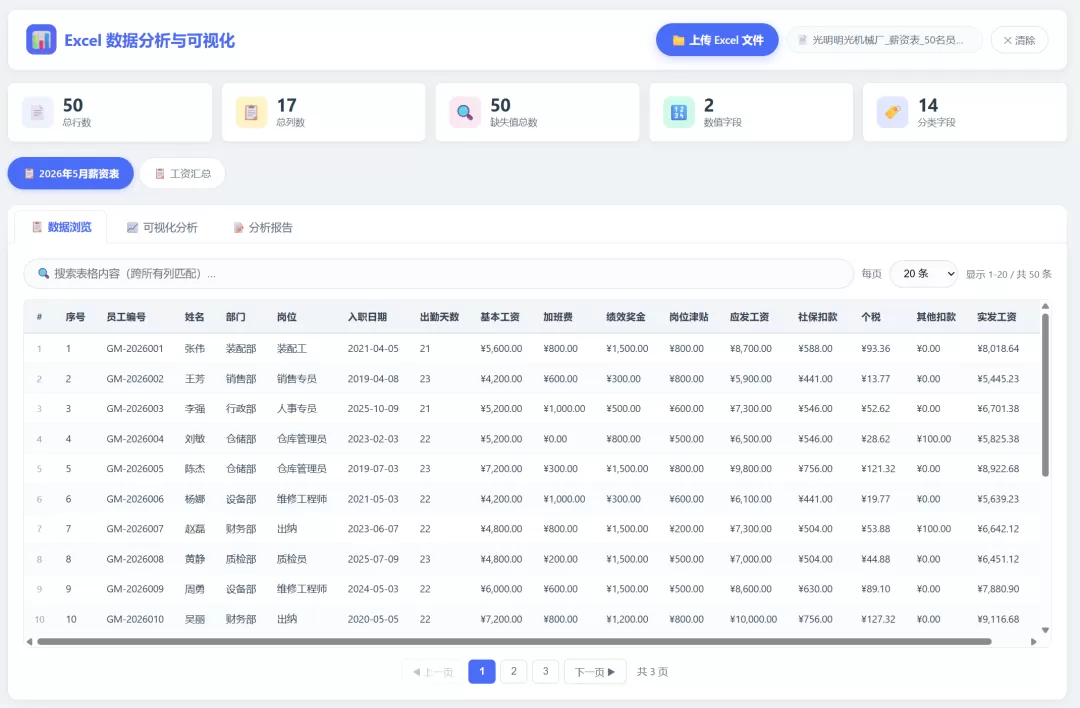Screen dimensions: 1080x708
Task: Click the 实发工资 column header
Action: pos(997,317)
